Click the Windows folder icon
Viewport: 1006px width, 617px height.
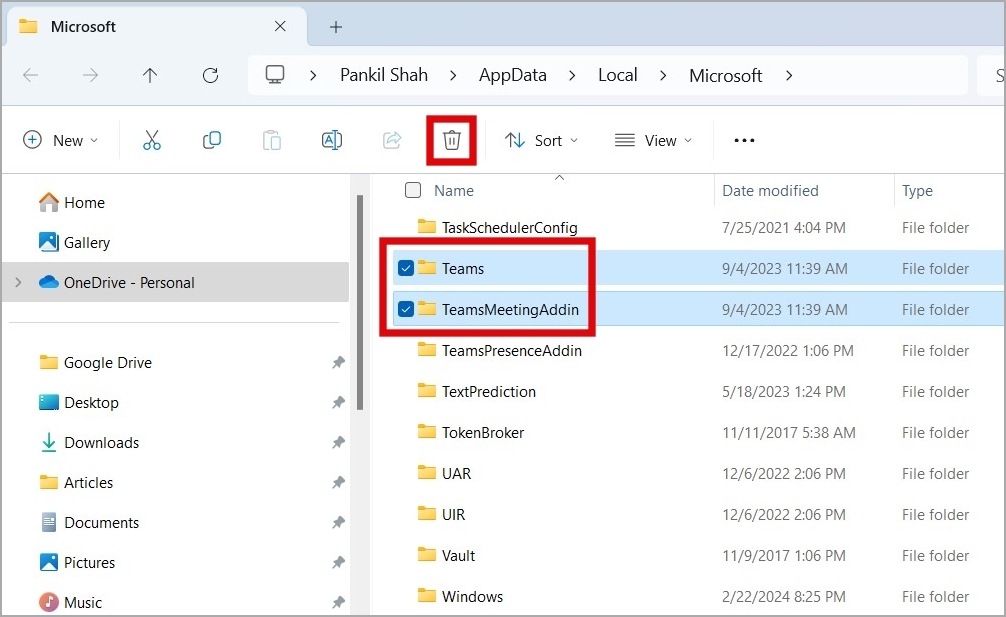[x=427, y=596]
